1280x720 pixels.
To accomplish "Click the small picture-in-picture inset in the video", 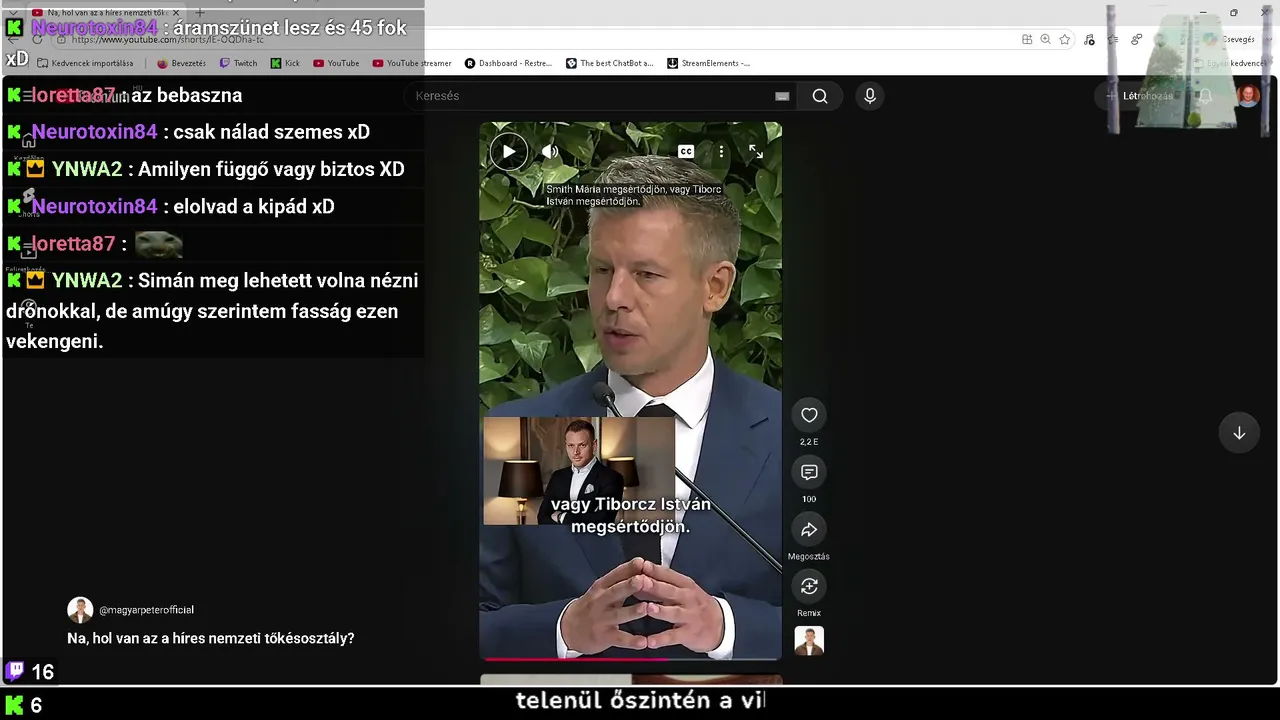I will (579, 470).
